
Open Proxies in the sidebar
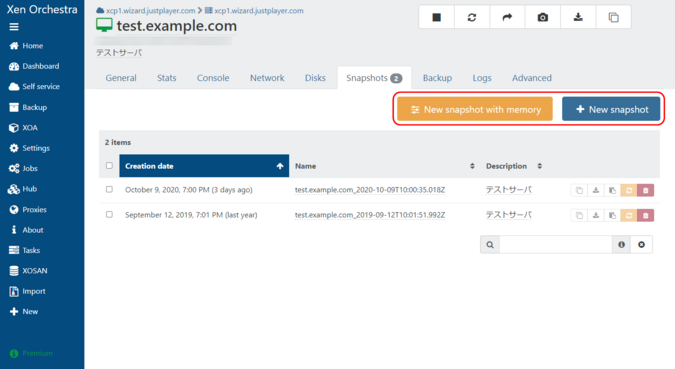(x=28, y=210)
